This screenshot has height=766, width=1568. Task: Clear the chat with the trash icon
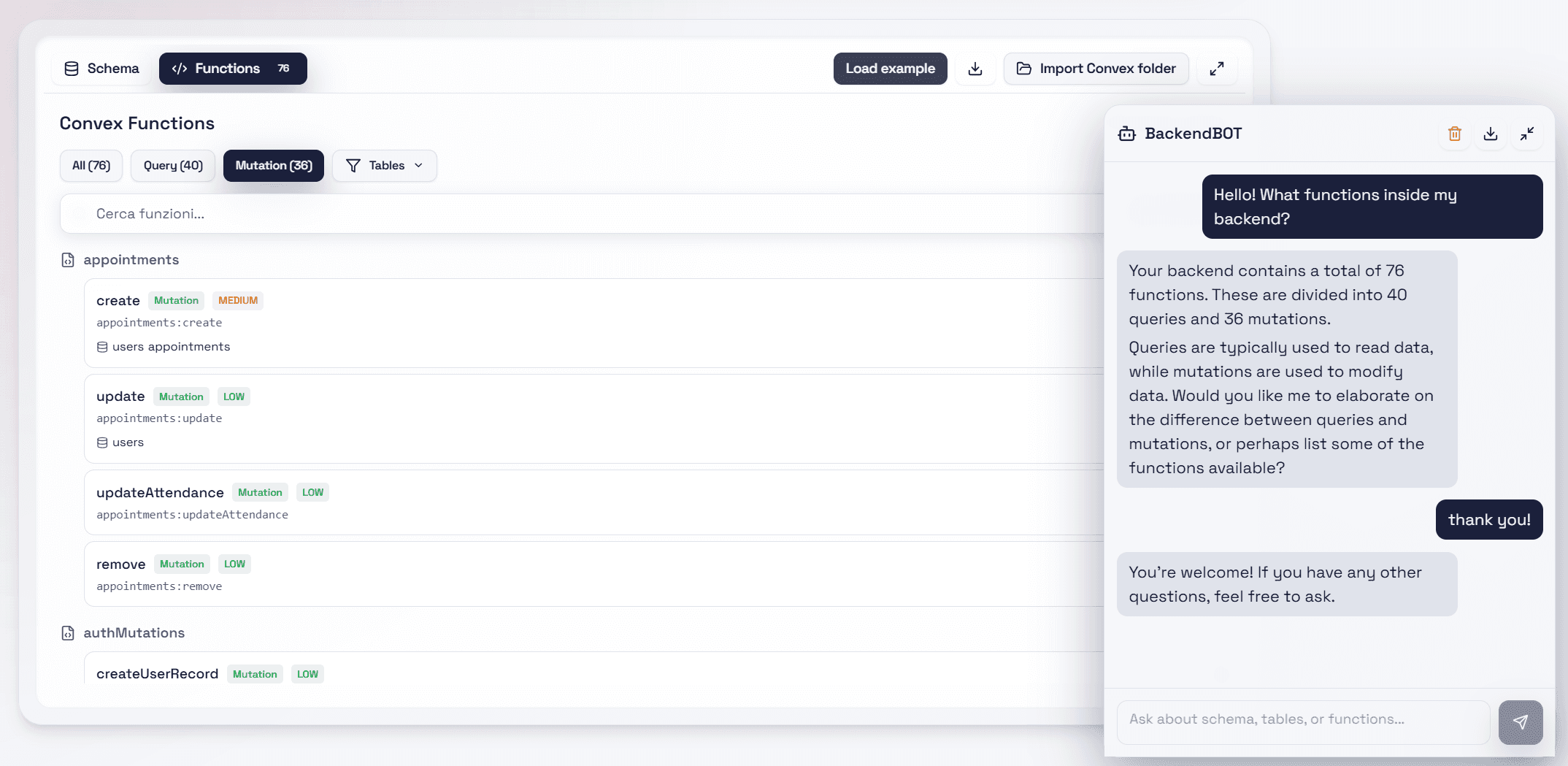tap(1454, 134)
